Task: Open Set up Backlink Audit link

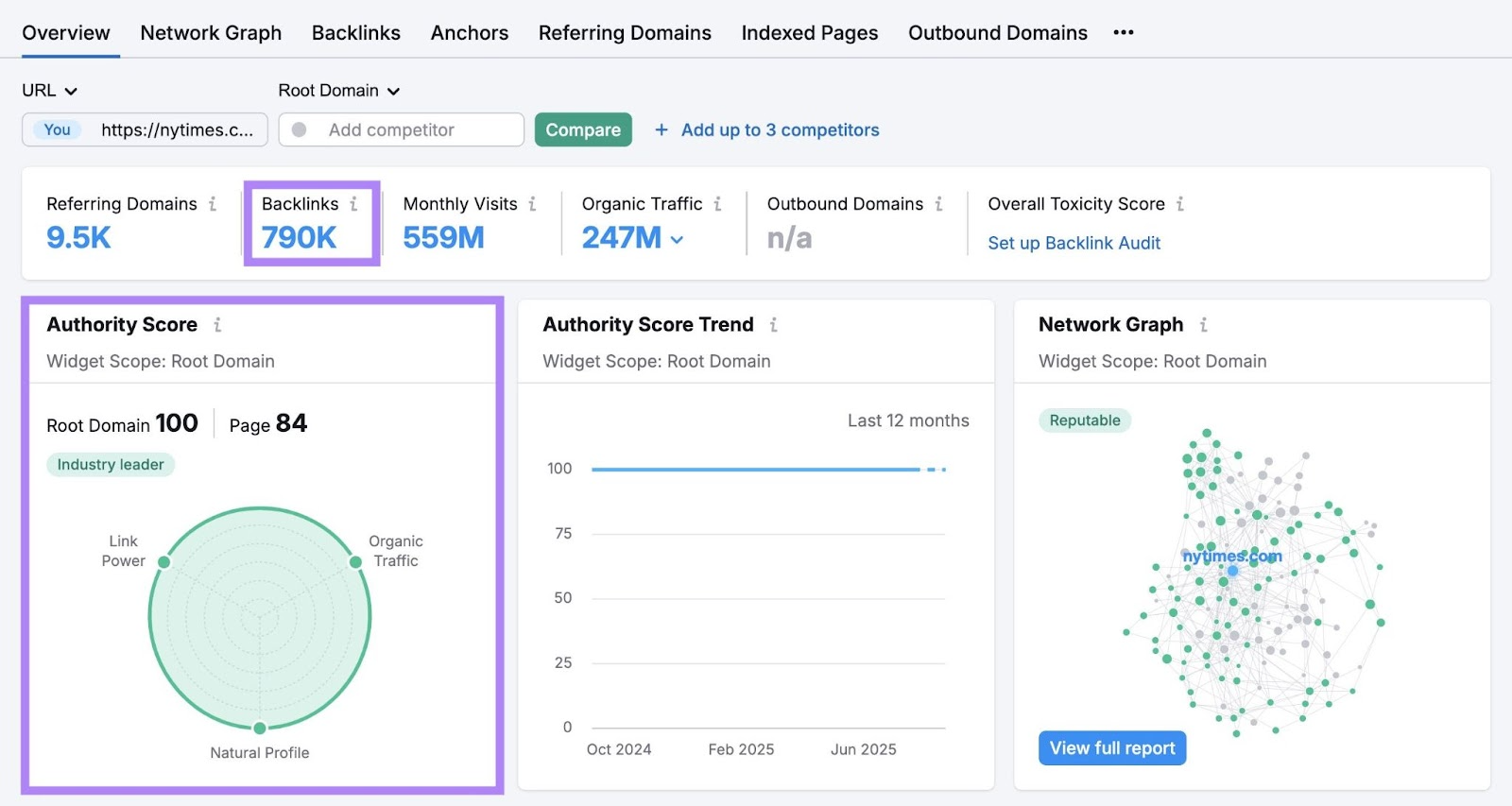Action: 1074,244
